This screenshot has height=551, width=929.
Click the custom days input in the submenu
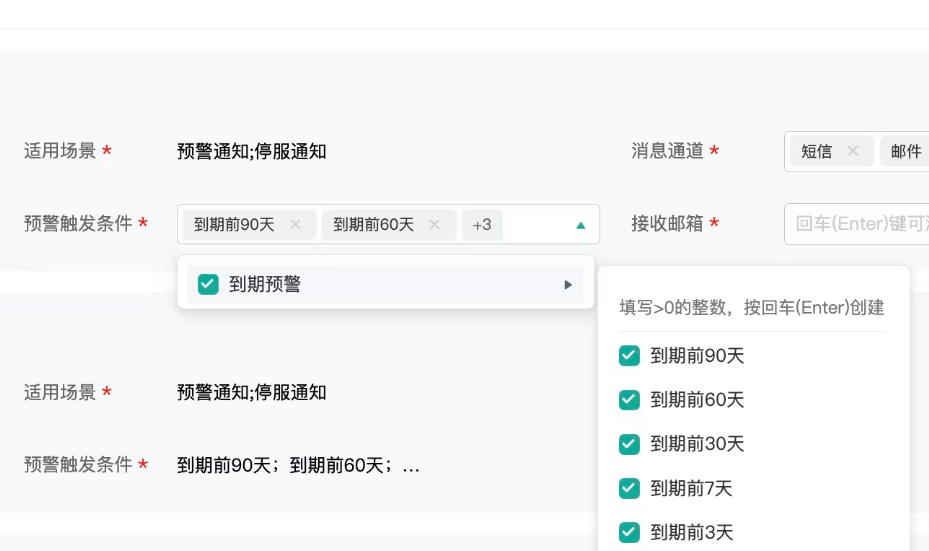click(x=752, y=307)
